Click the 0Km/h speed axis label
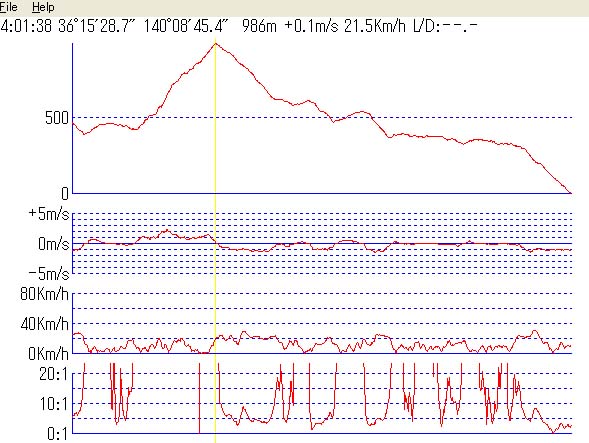 [x=48, y=354]
